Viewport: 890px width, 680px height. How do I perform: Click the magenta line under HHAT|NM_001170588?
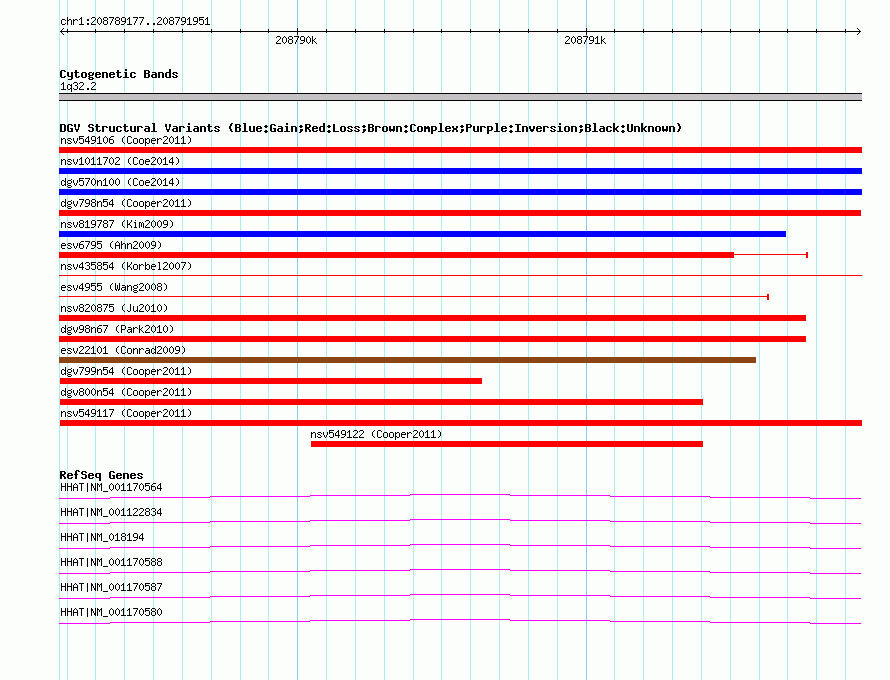coord(460,572)
